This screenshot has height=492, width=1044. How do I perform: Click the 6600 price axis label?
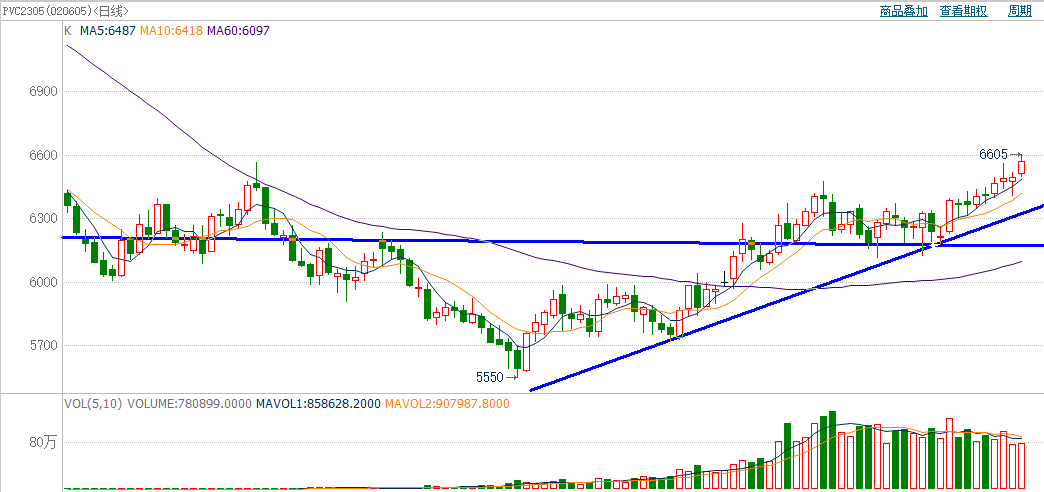pyautogui.click(x=41, y=155)
